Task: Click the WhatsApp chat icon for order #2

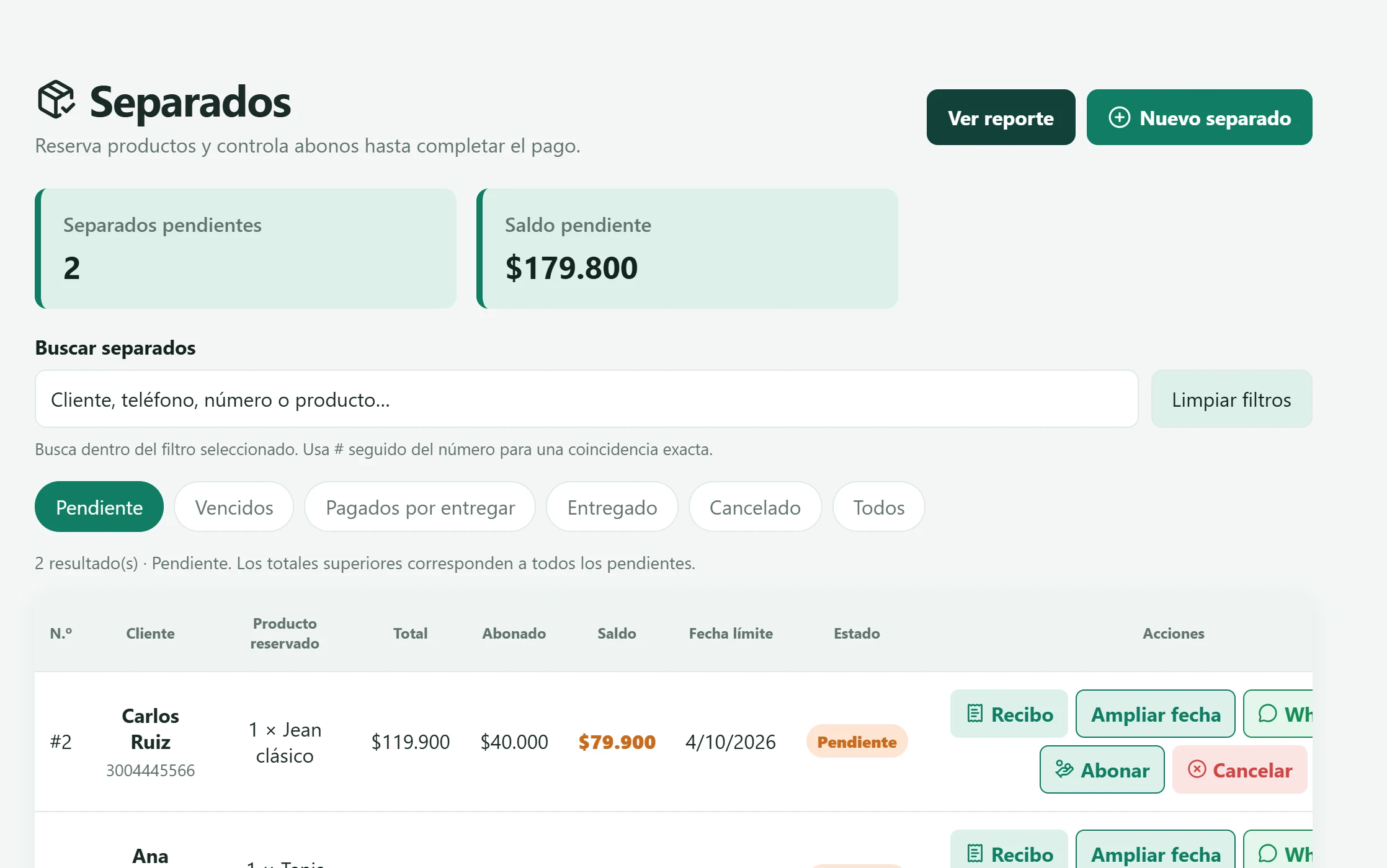Action: click(x=1267, y=714)
